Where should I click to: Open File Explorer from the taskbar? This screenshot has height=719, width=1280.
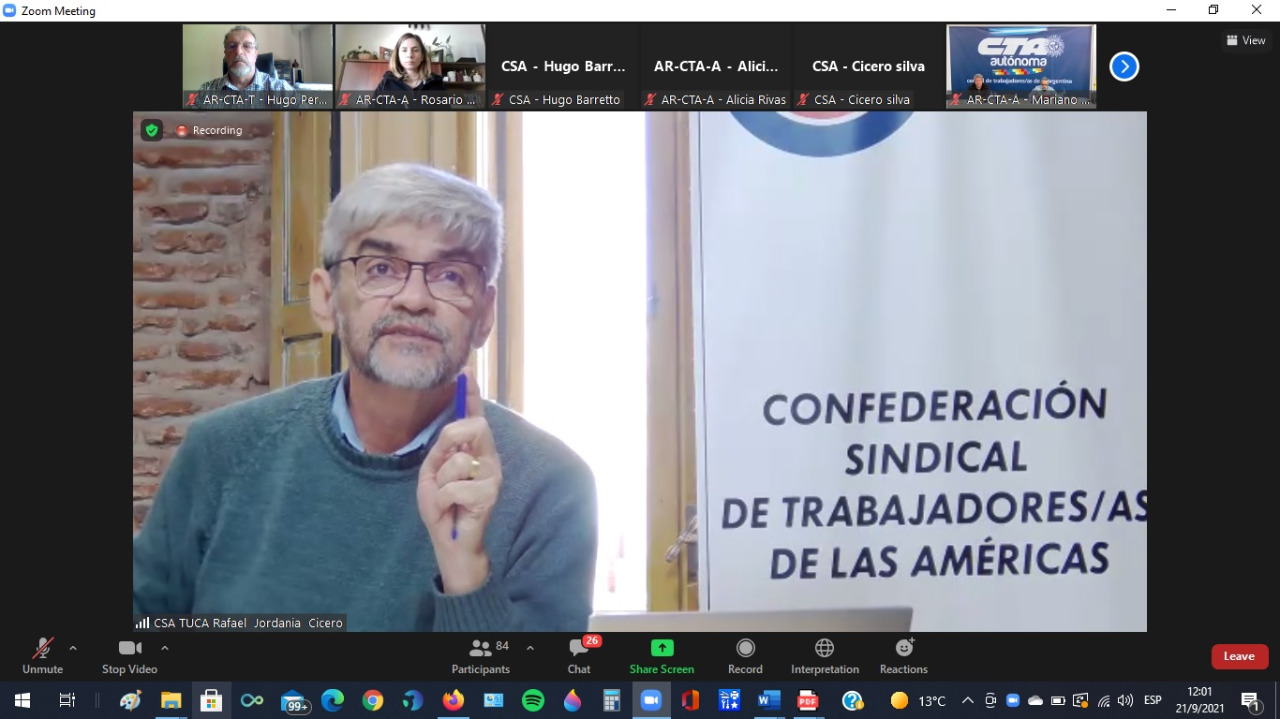pos(171,700)
